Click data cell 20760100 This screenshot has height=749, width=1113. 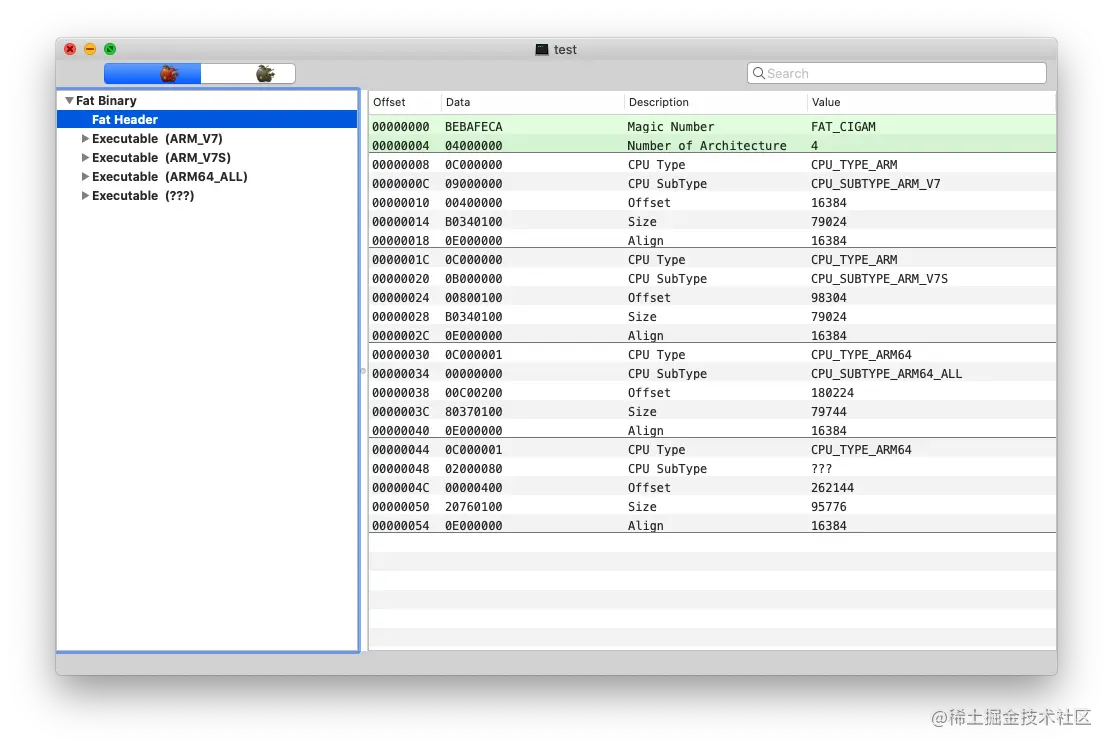tap(473, 507)
